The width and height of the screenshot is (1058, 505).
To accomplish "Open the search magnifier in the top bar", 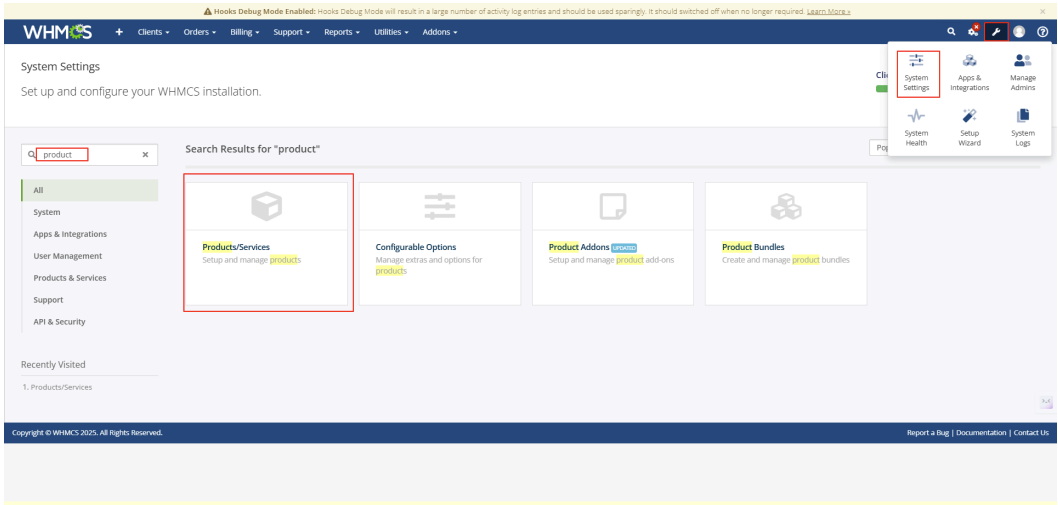I will (951, 32).
